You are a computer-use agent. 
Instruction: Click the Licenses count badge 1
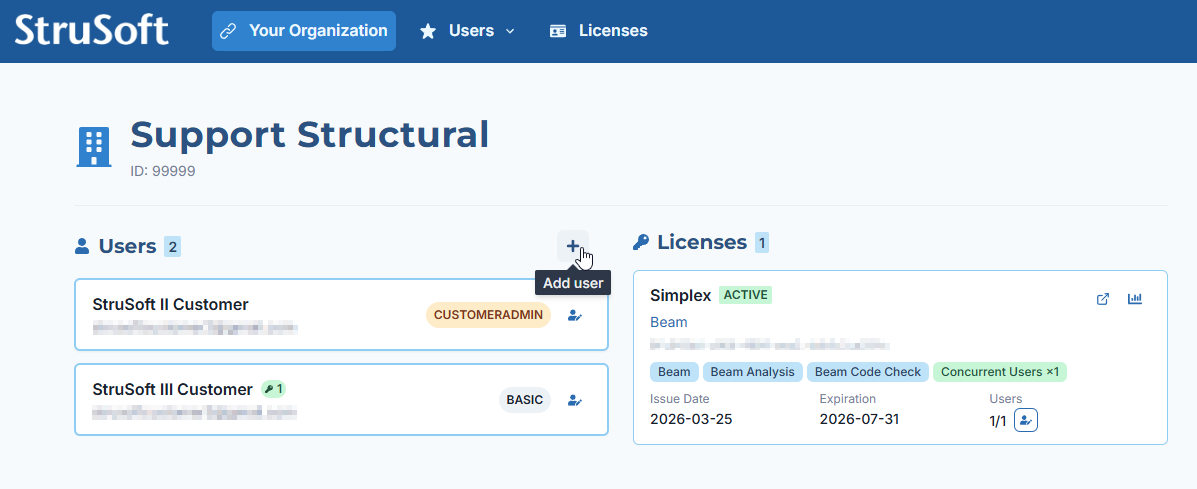click(762, 243)
